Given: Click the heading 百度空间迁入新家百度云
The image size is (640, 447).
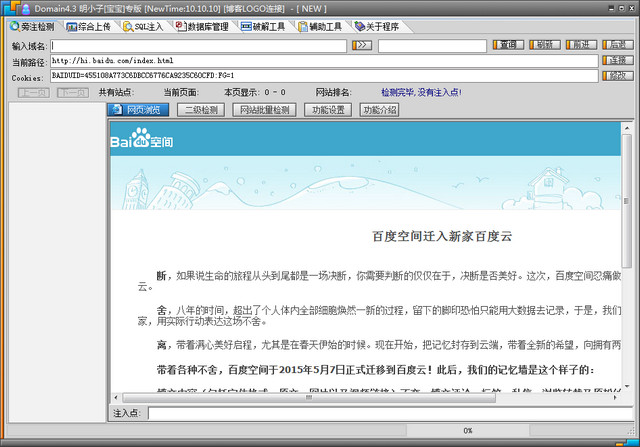Looking at the screenshot, I should tap(442, 236).
